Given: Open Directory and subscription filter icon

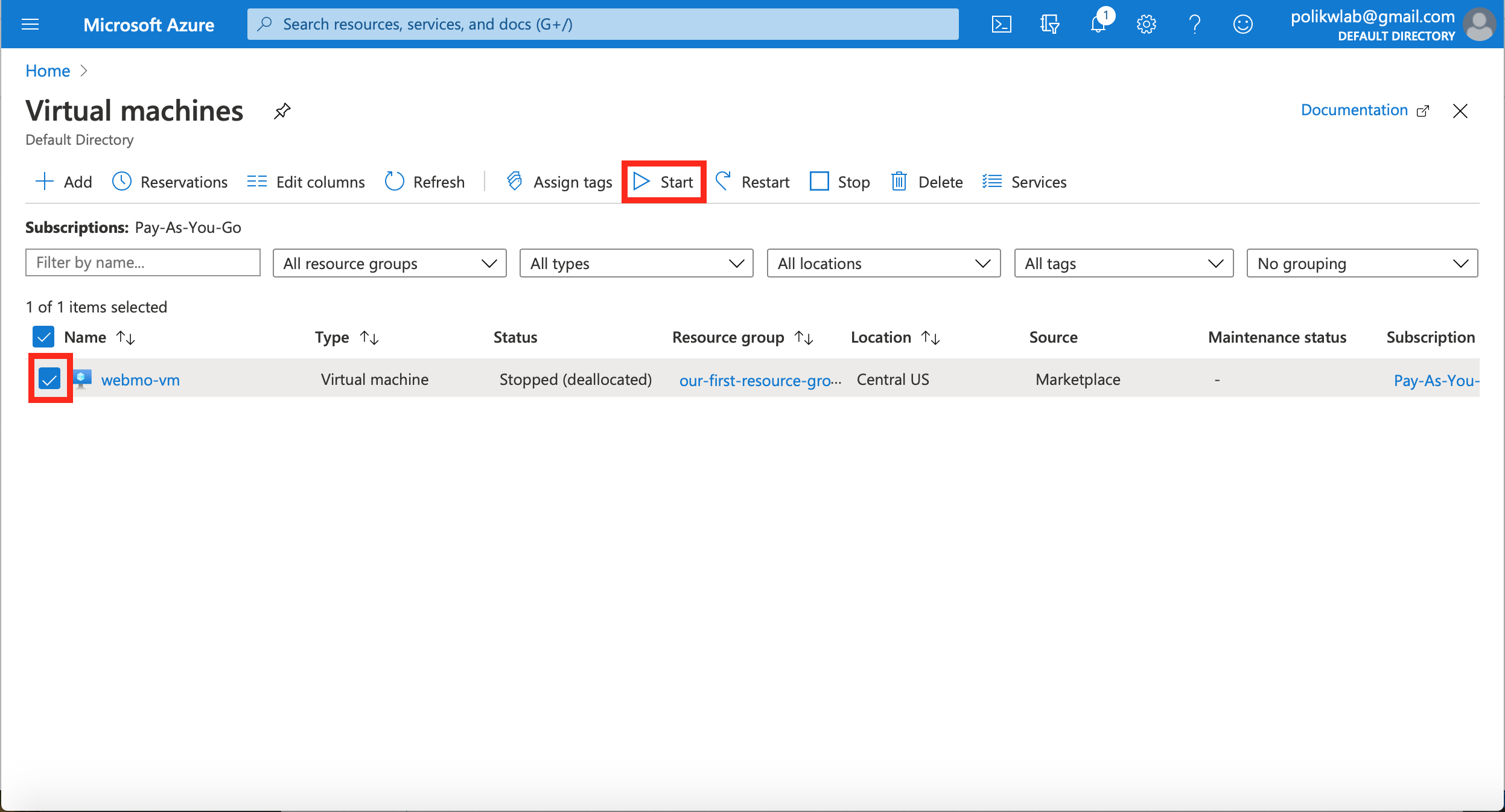Looking at the screenshot, I should click(1049, 24).
